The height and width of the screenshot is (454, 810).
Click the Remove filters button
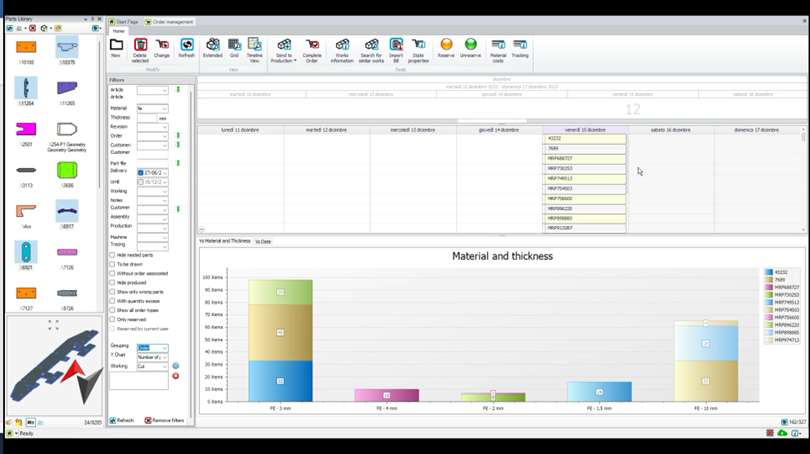166,420
